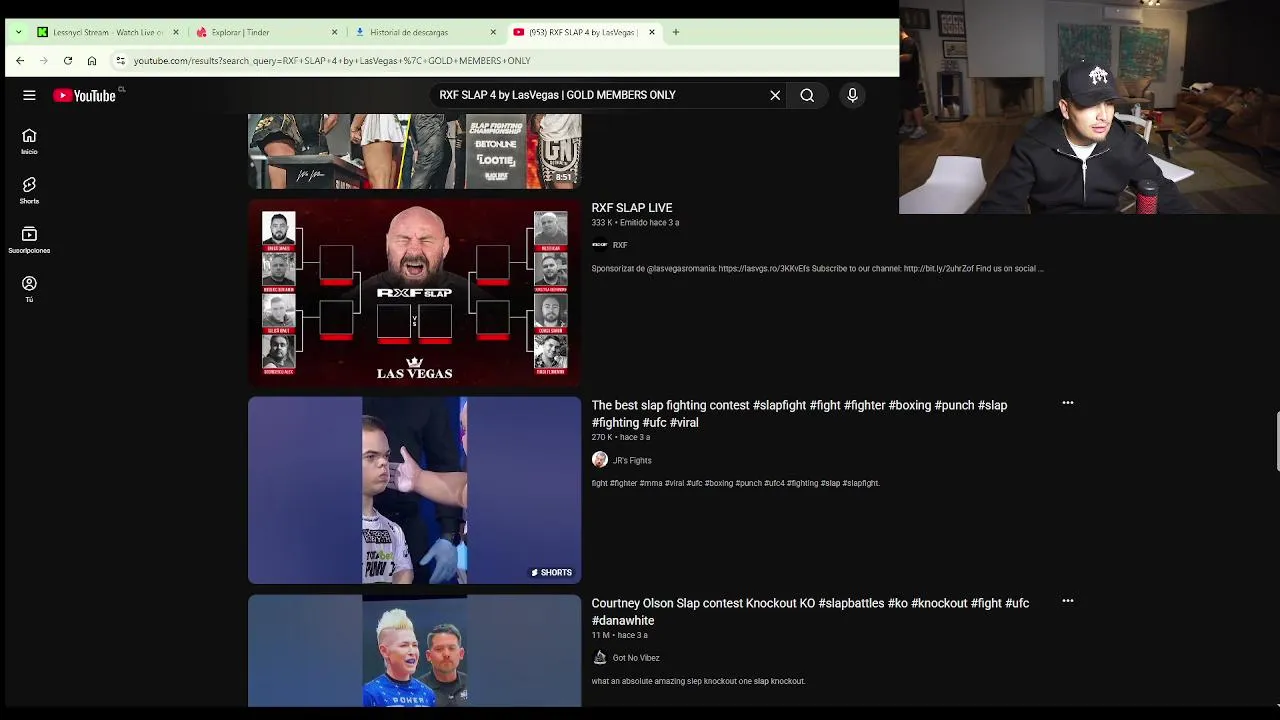This screenshot has height=720, width=1280.
Task: Open Inicio in the sidebar
Action: [29, 141]
